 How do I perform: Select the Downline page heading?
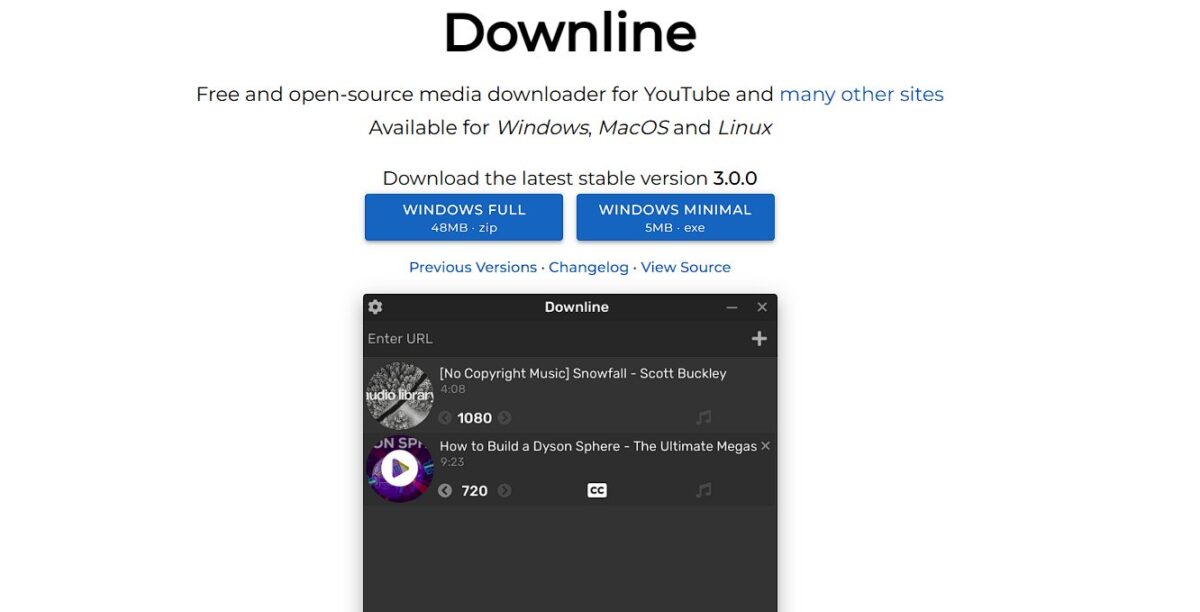coord(570,32)
